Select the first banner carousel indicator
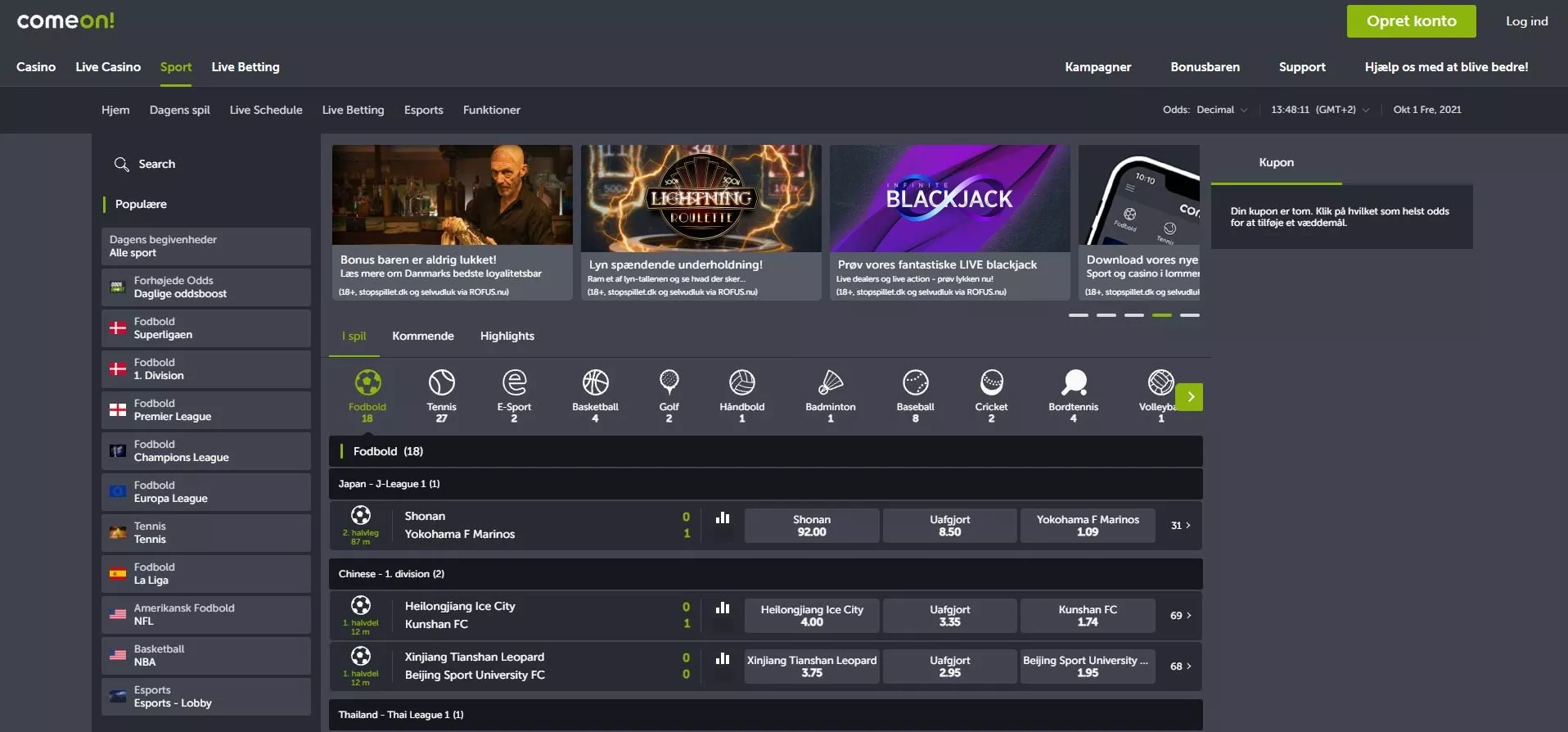 (x=1078, y=315)
